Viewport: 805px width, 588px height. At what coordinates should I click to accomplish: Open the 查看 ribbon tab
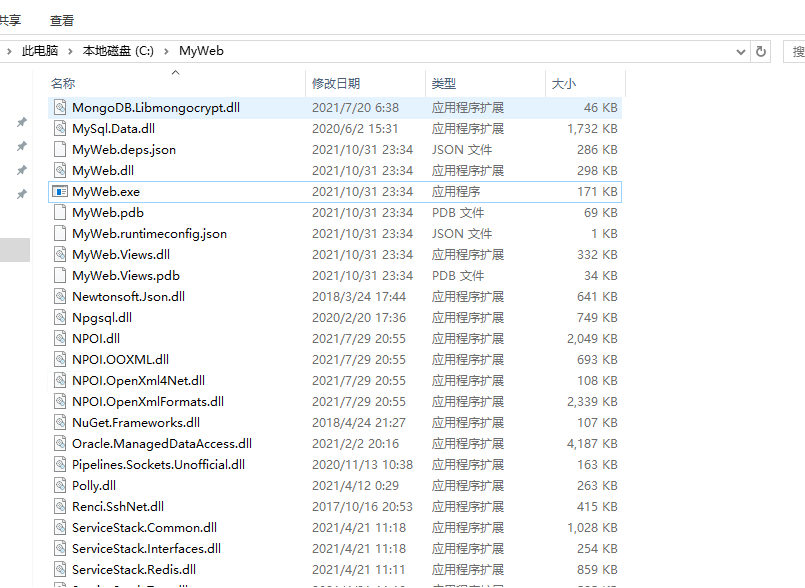[62, 21]
